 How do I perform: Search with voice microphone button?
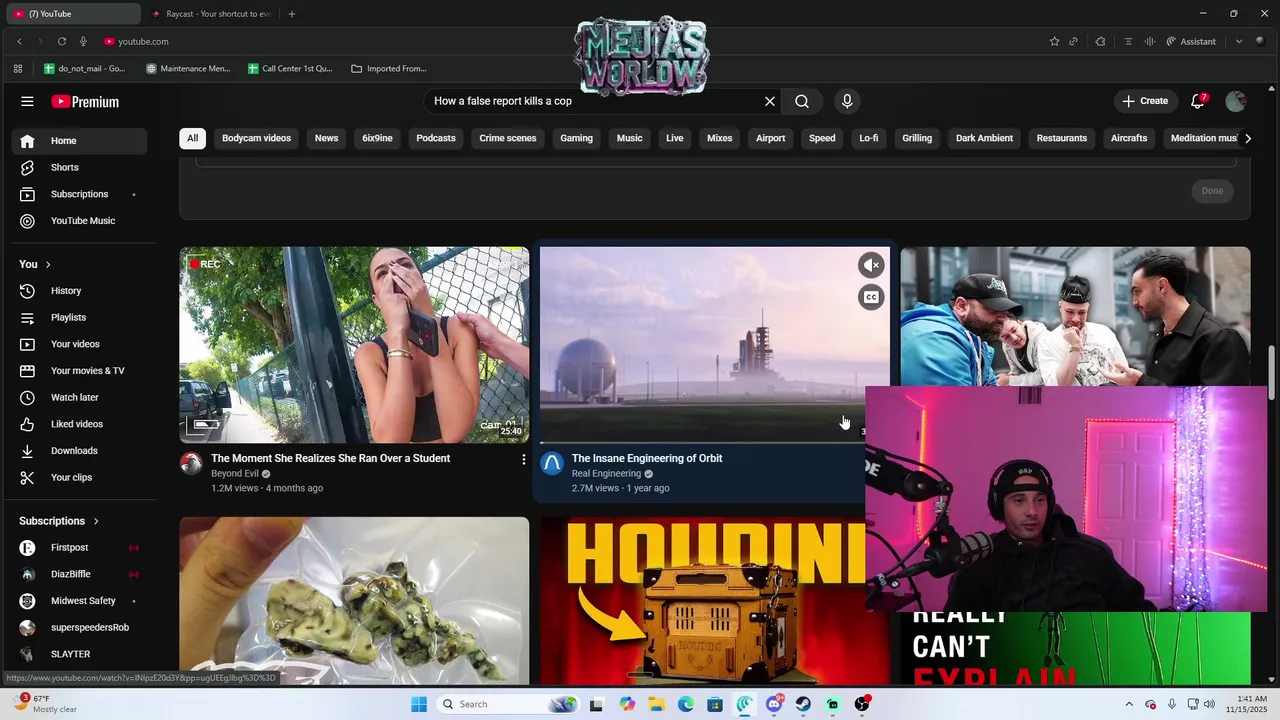coord(847,101)
